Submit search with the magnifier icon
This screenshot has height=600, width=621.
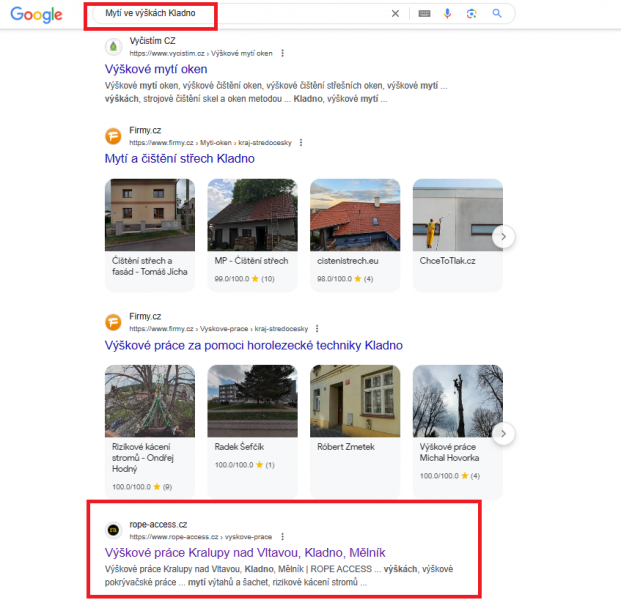tap(497, 13)
